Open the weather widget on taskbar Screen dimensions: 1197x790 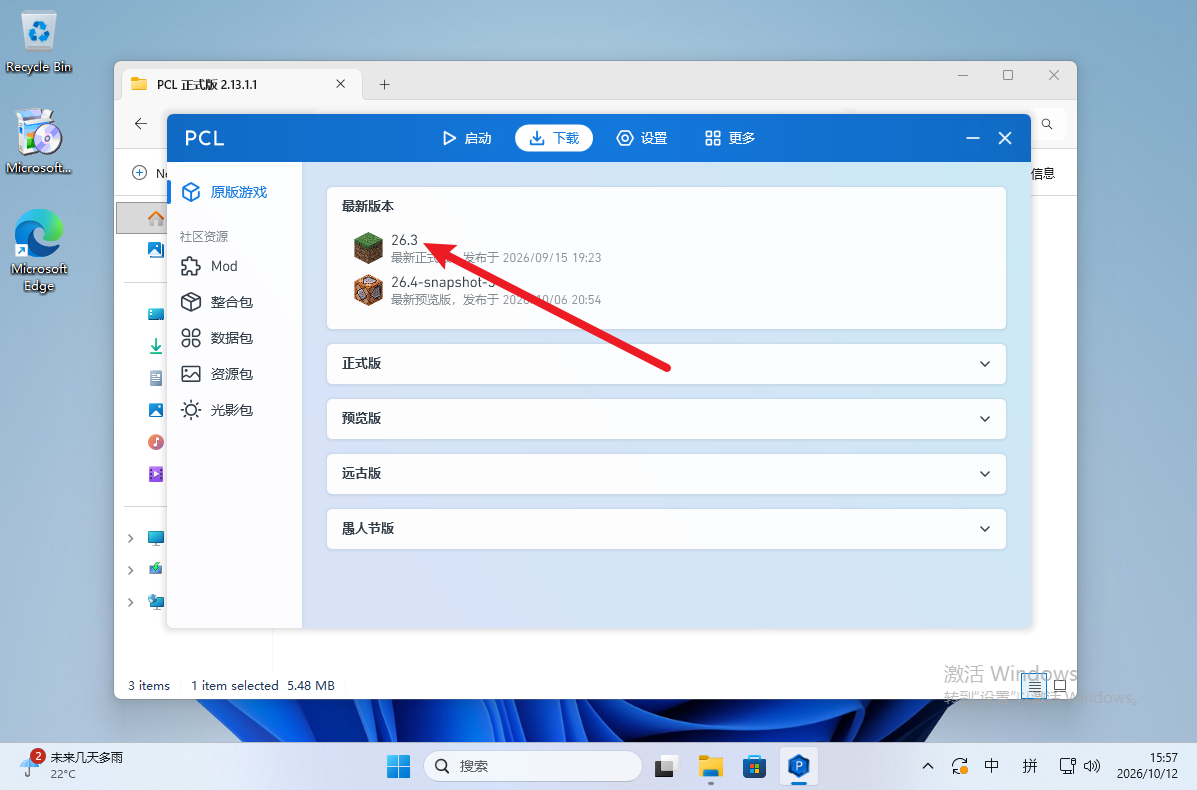coord(72,766)
